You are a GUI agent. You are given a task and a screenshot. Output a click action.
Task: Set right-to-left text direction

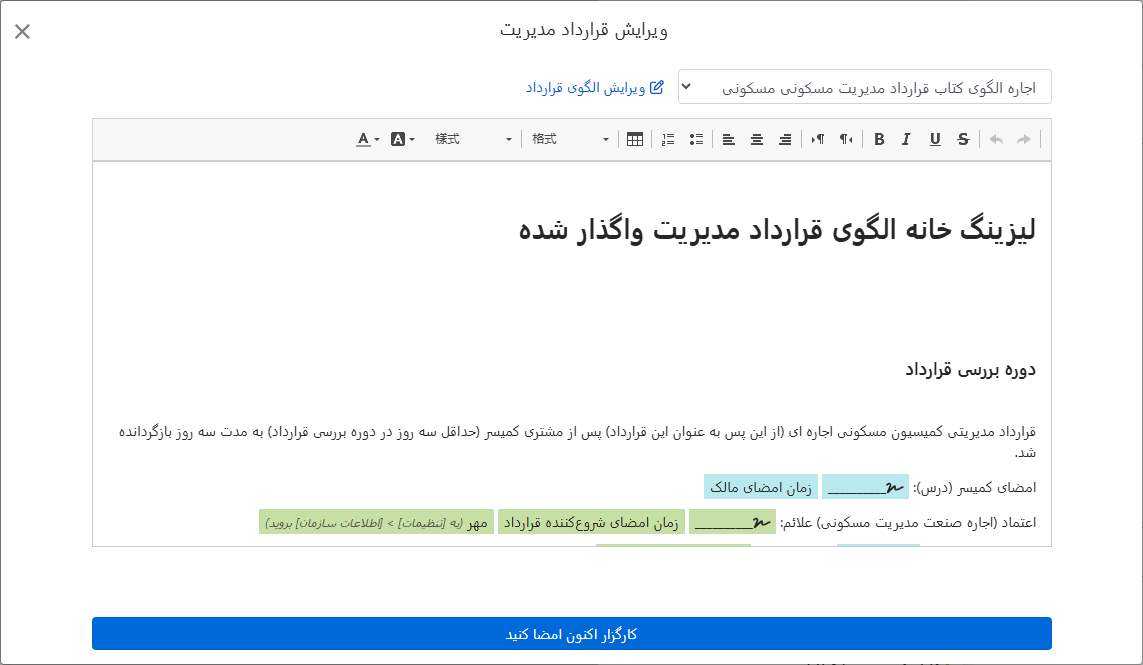(x=846, y=139)
